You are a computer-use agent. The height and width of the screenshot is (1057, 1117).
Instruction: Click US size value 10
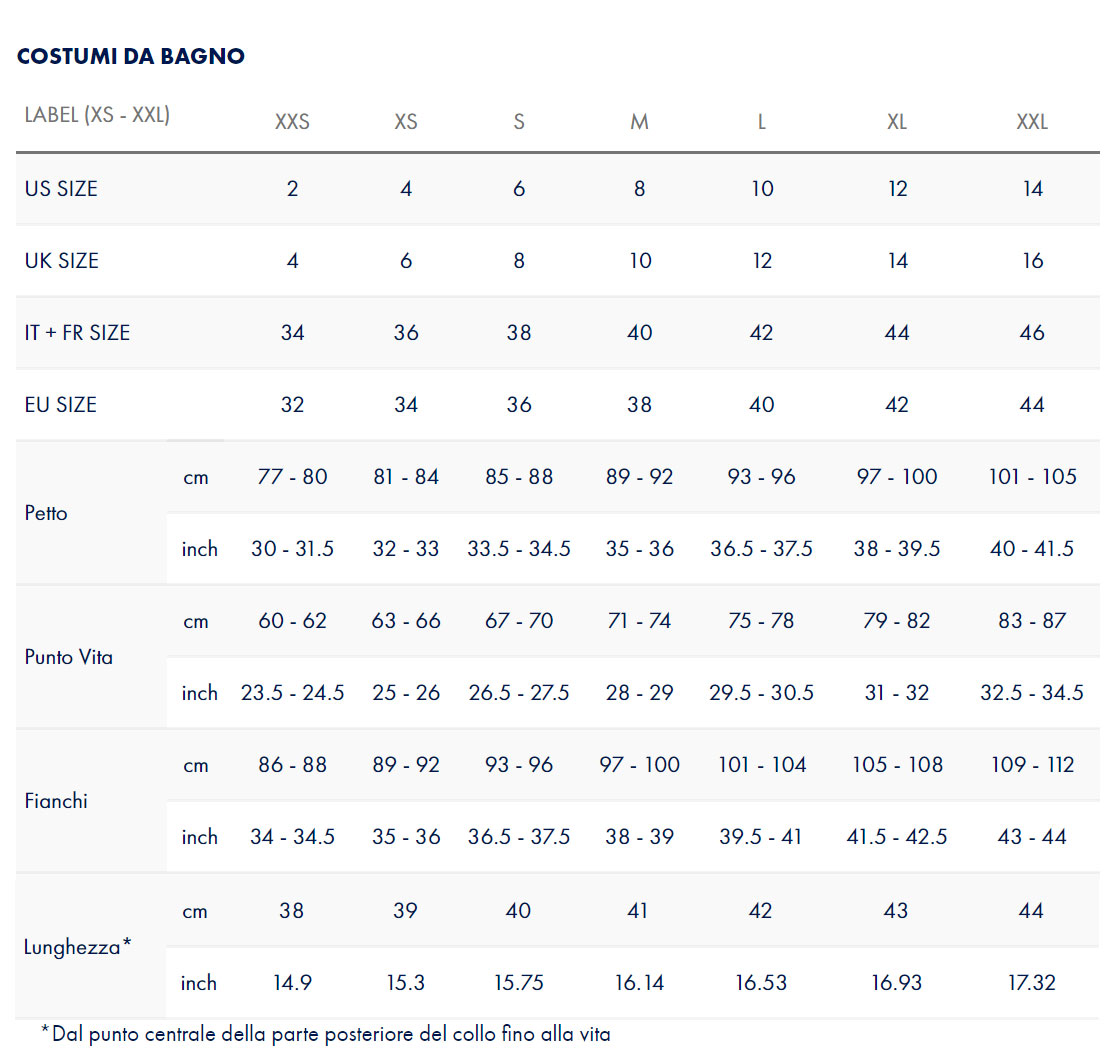click(762, 189)
